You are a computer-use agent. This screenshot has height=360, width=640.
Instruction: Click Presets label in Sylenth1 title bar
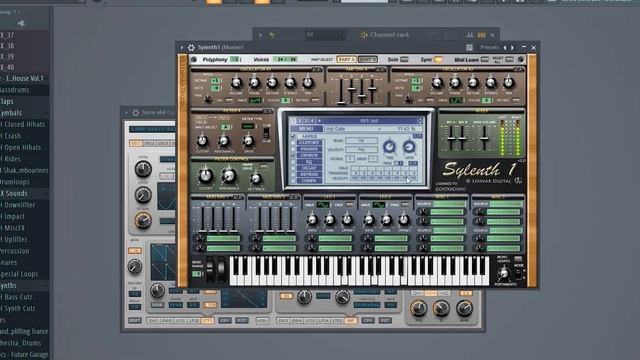[x=489, y=47]
